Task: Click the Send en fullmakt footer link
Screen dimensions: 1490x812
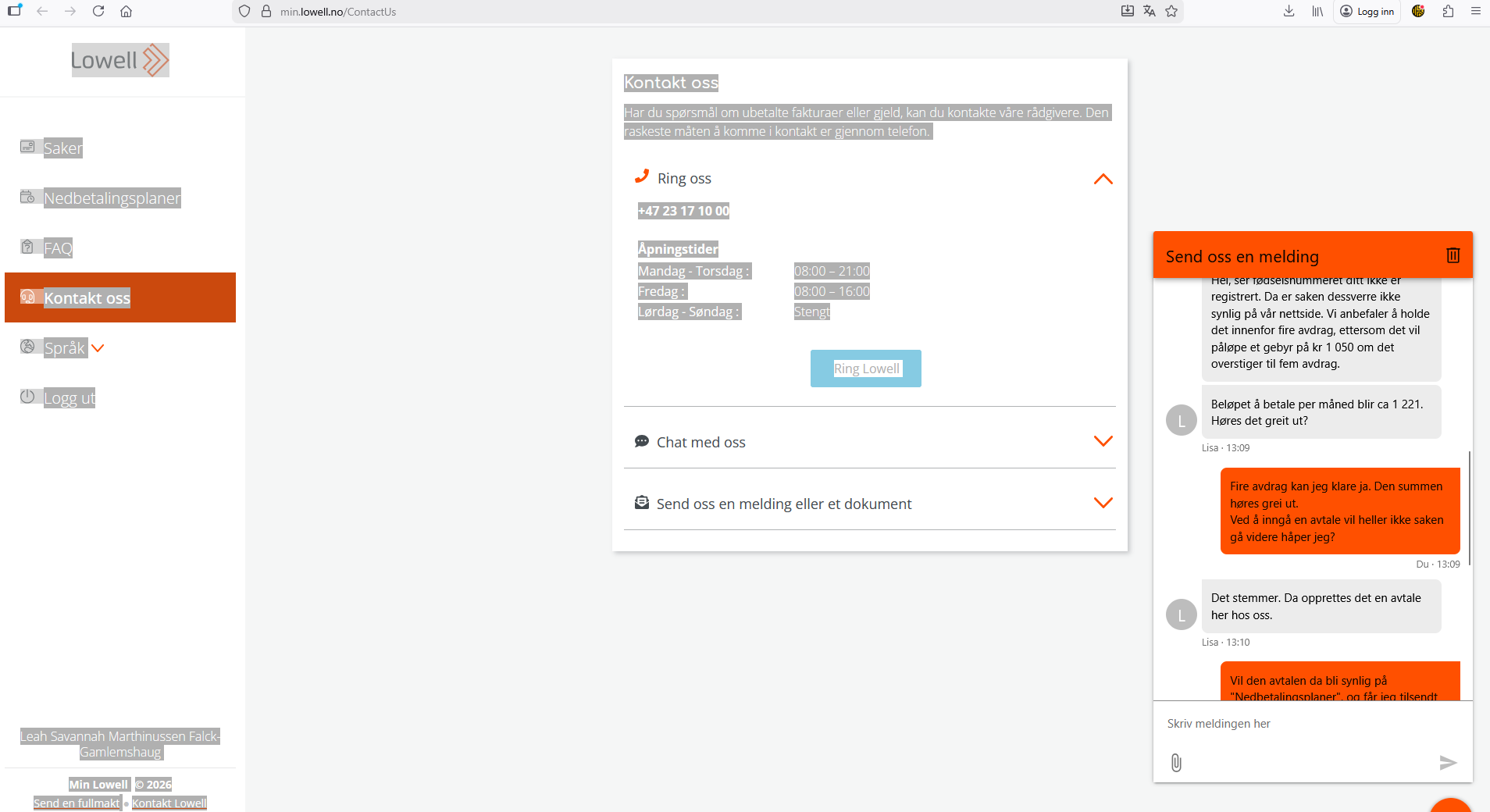Action: [x=77, y=803]
